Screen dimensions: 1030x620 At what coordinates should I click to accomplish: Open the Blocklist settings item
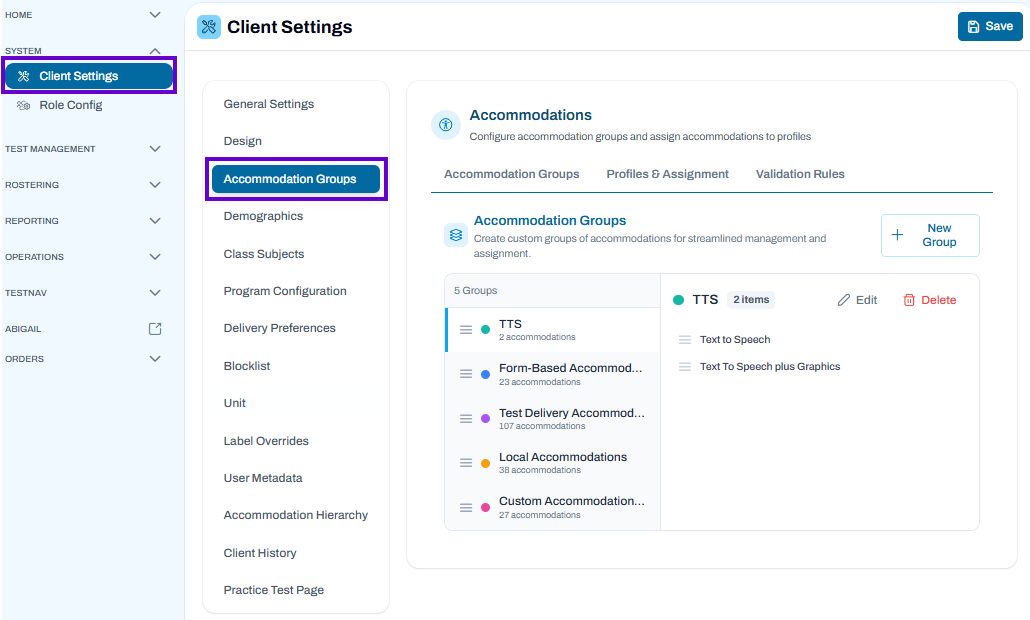pyautogui.click(x=247, y=366)
